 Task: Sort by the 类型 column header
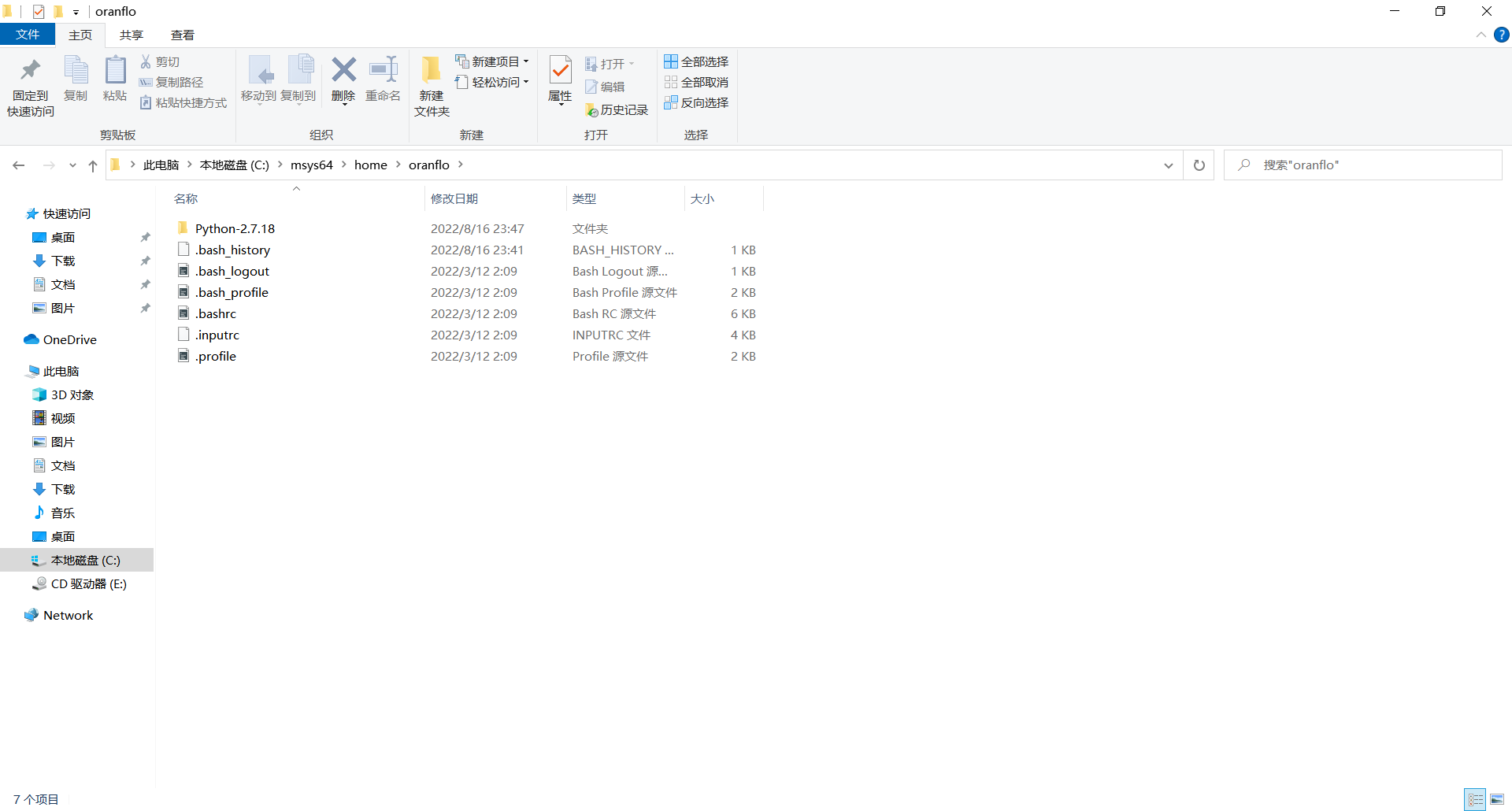625,198
